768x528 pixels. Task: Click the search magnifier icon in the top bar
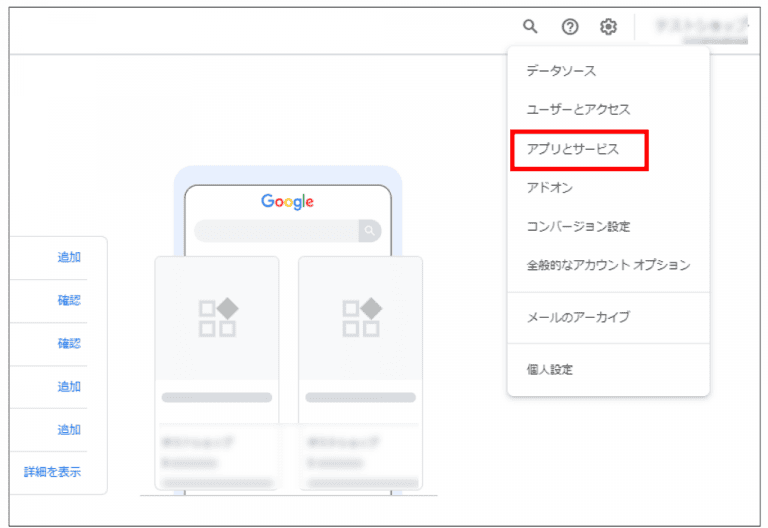531,27
